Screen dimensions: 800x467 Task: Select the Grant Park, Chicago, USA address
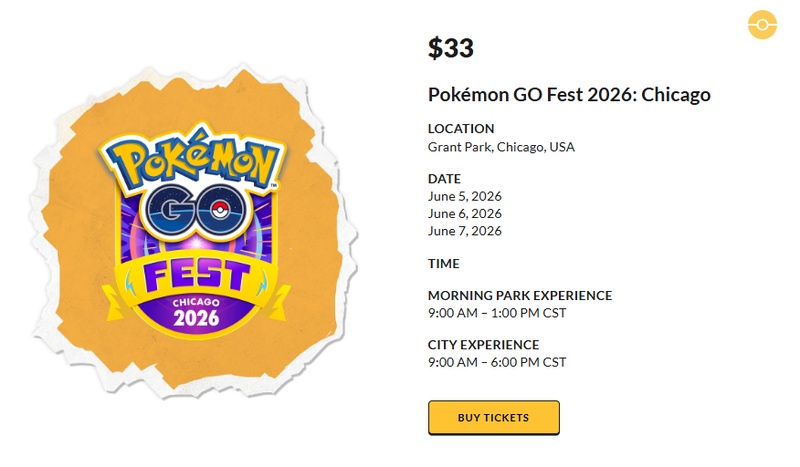coord(501,147)
